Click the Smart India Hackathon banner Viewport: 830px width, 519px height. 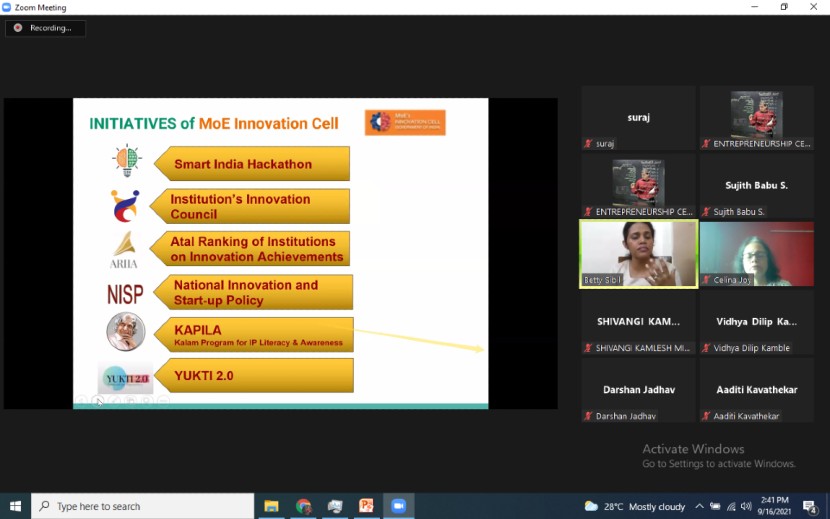click(x=250, y=164)
